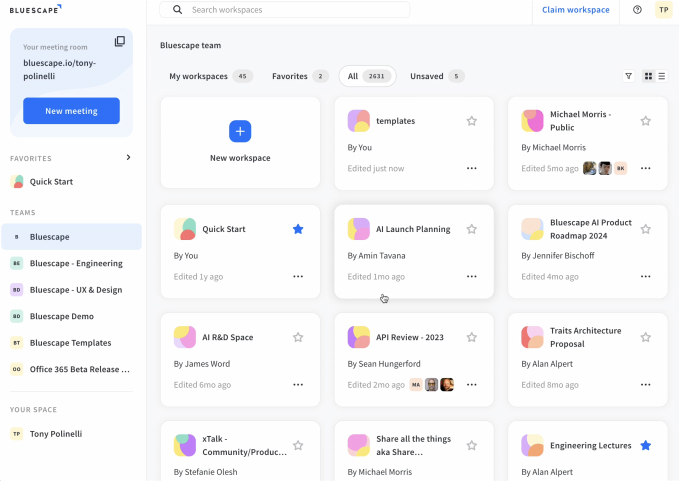Click the filter icon above workspaces
679x481 pixels.
[628, 76]
